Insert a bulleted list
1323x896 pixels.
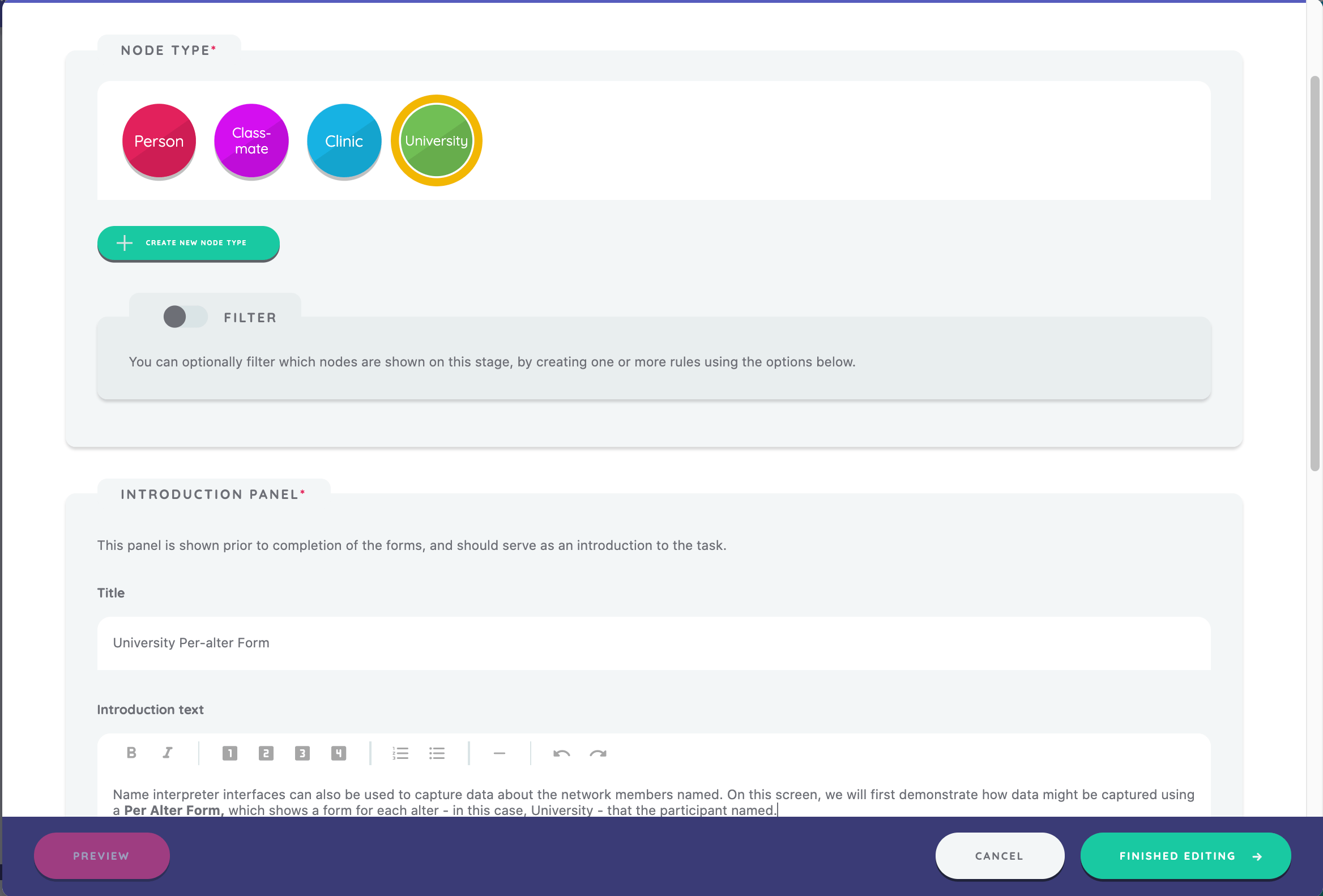(x=437, y=753)
